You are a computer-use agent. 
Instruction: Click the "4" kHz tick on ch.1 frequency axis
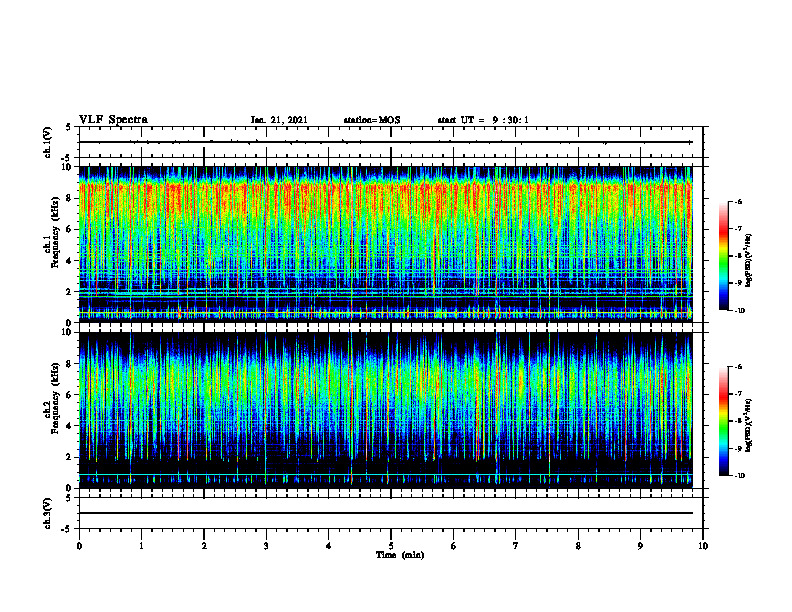(69, 261)
